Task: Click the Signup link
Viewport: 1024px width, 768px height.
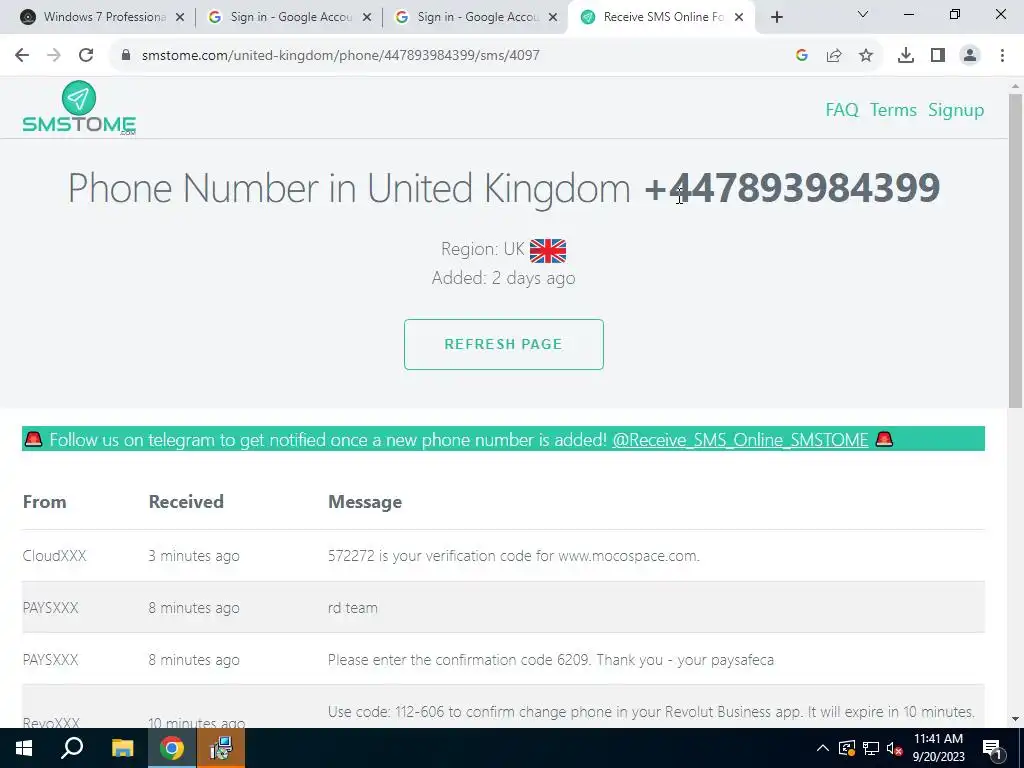Action: [956, 110]
